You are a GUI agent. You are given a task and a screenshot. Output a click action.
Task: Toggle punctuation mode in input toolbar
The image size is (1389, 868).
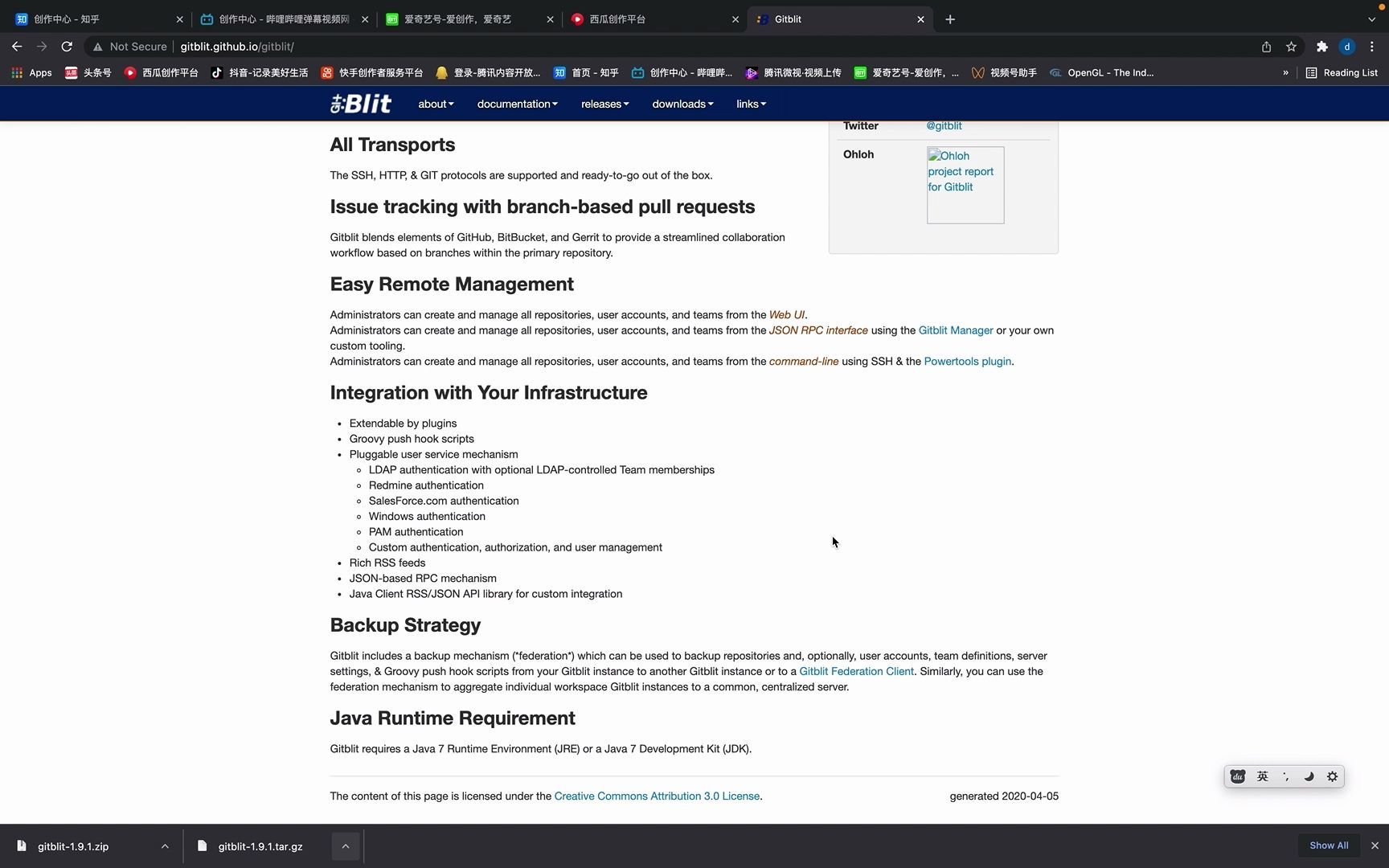(x=1285, y=776)
